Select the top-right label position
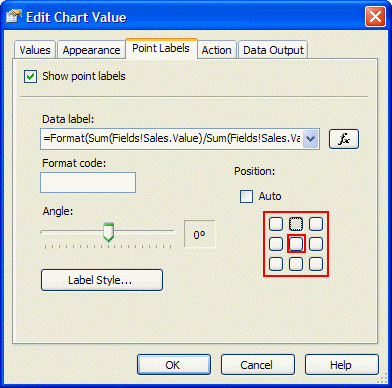This screenshot has width=392, height=388. pyautogui.click(x=316, y=224)
